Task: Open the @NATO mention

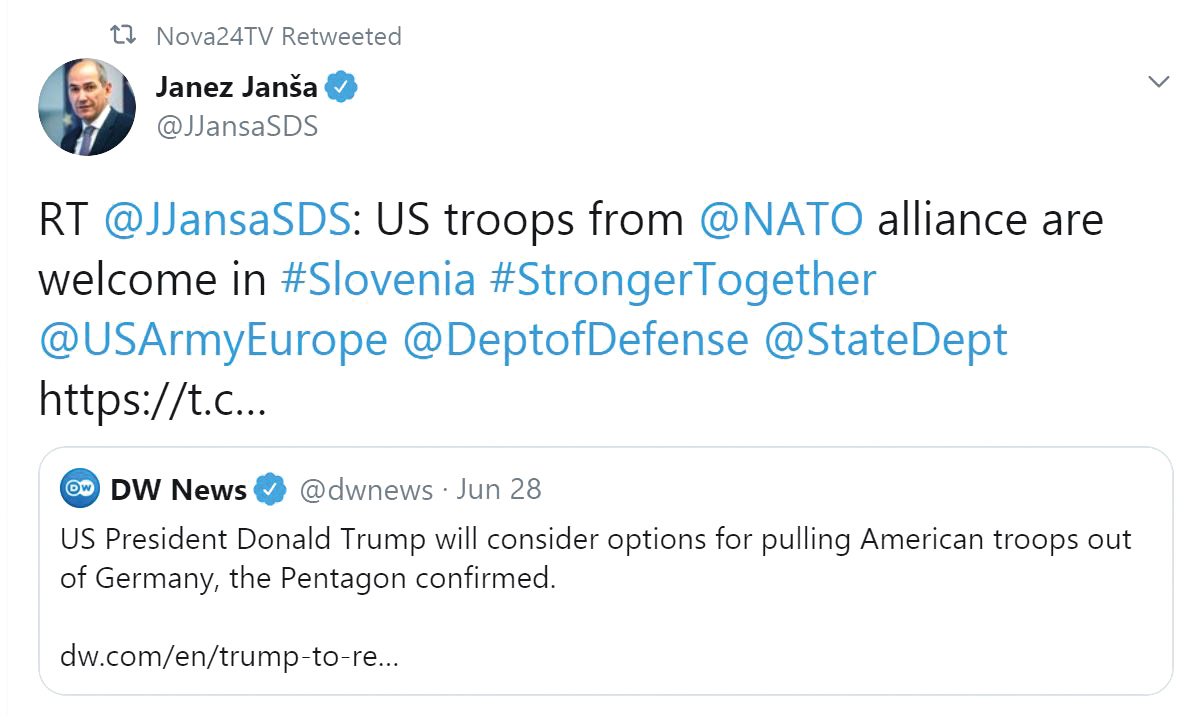Action: (x=780, y=220)
